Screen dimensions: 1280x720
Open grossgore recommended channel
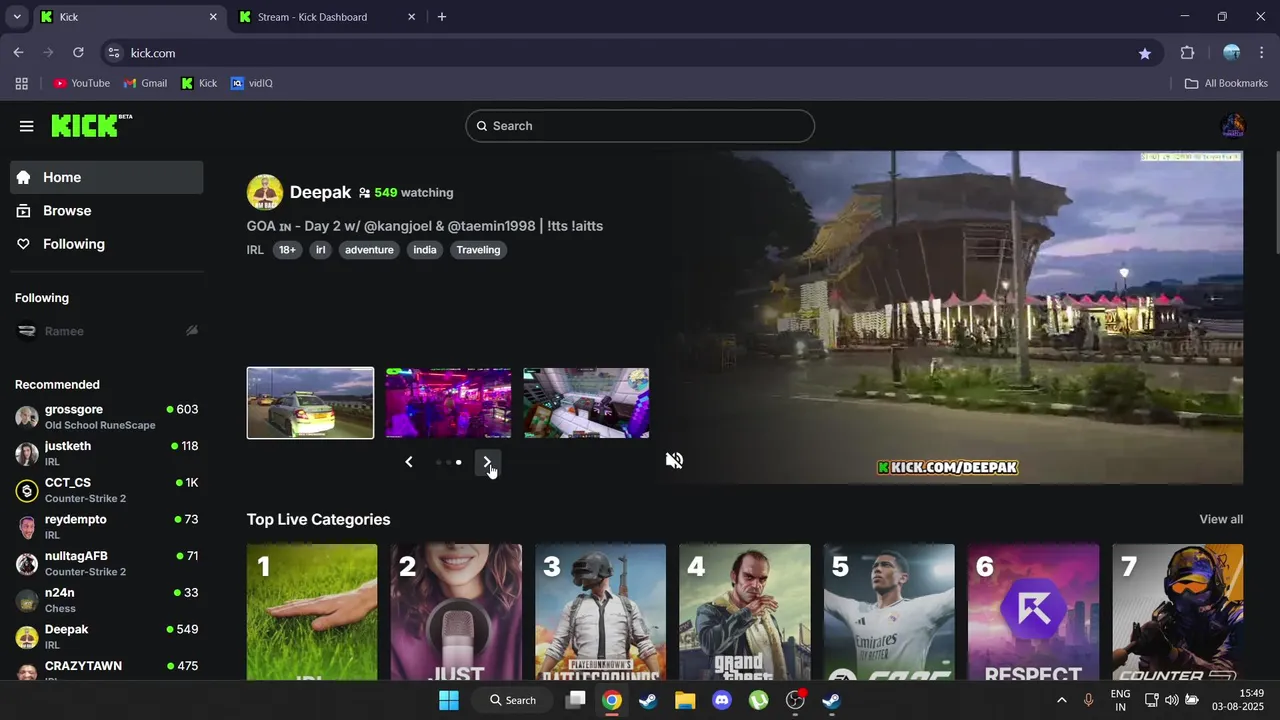pyautogui.click(x=107, y=417)
